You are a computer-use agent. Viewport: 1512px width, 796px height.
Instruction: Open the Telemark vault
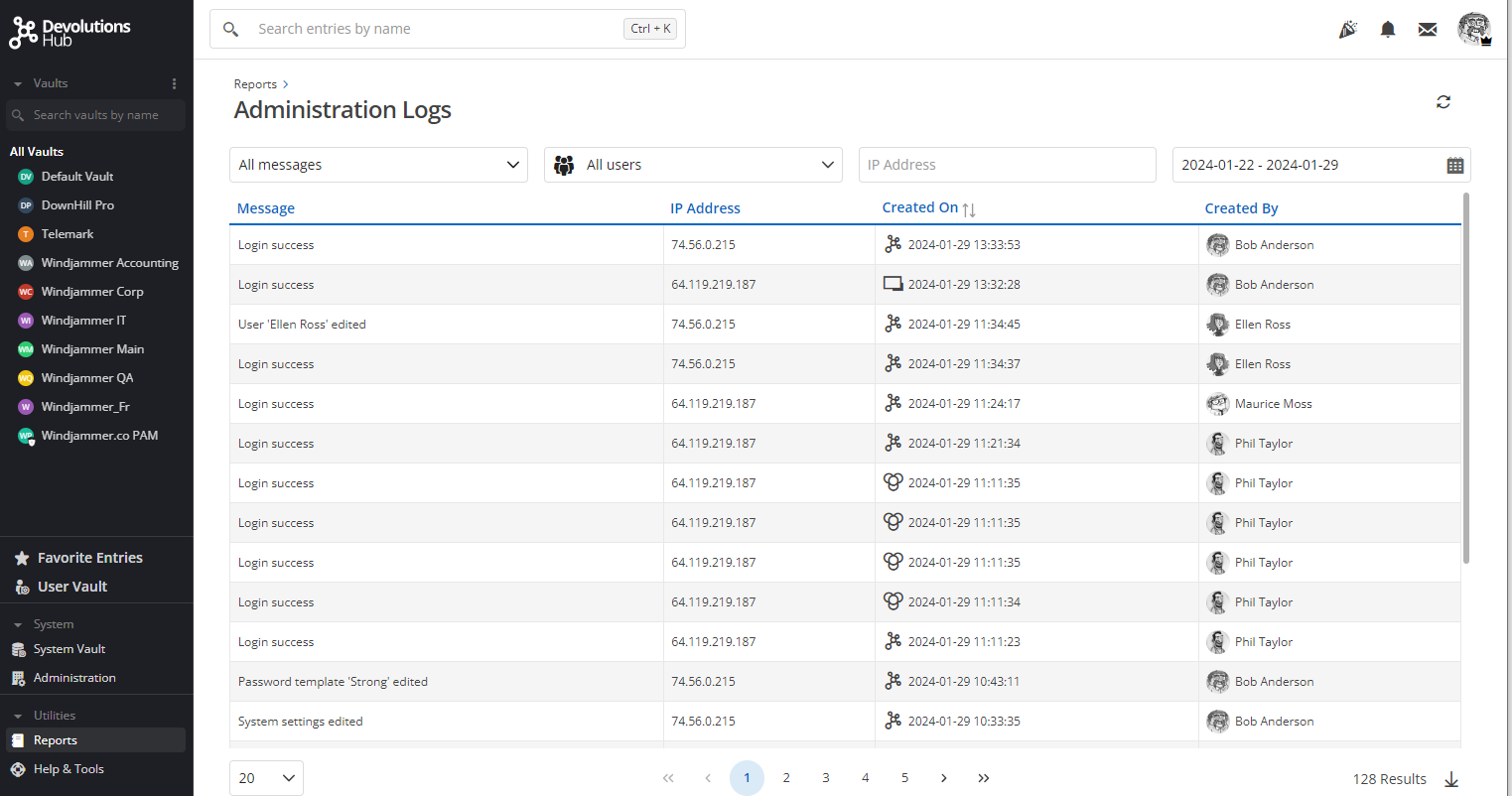(68, 234)
